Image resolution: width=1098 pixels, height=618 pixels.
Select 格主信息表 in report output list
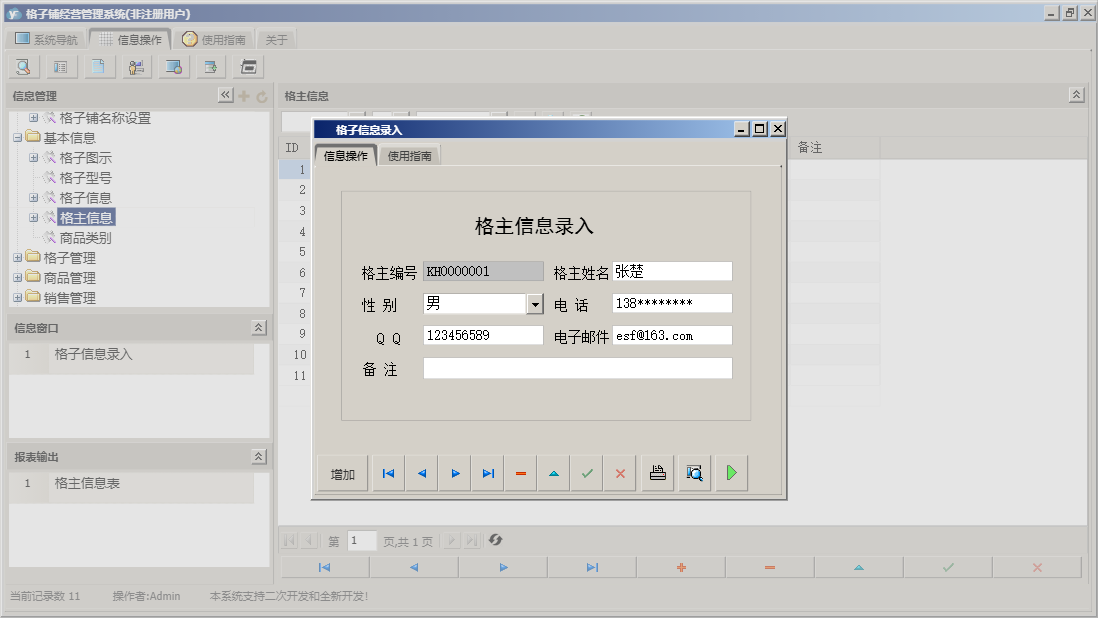click(87, 483)
